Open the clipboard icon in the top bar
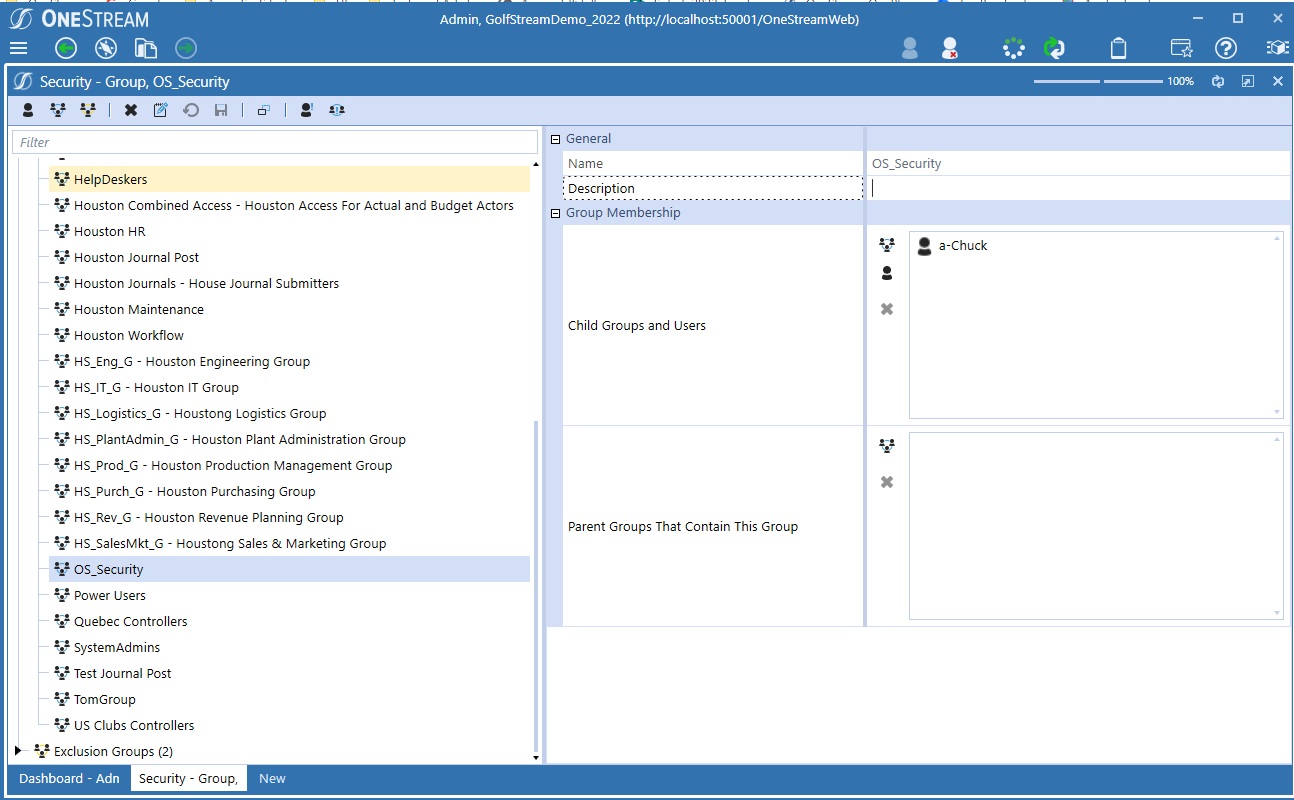 click(x=1119, y=48)
